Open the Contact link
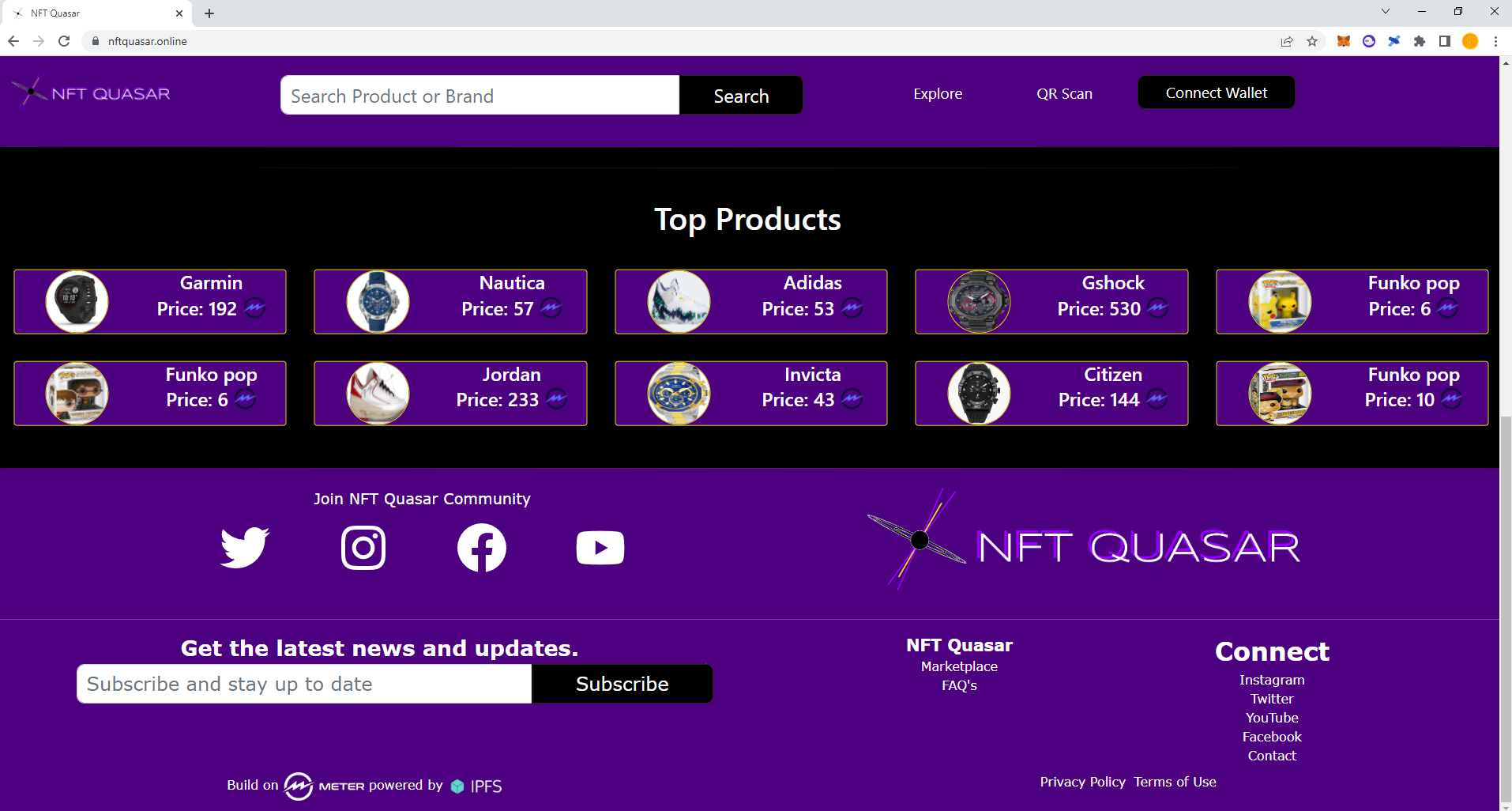Screen dimensions: 1512x811 pyautogui.click(x=1272, y=756)
